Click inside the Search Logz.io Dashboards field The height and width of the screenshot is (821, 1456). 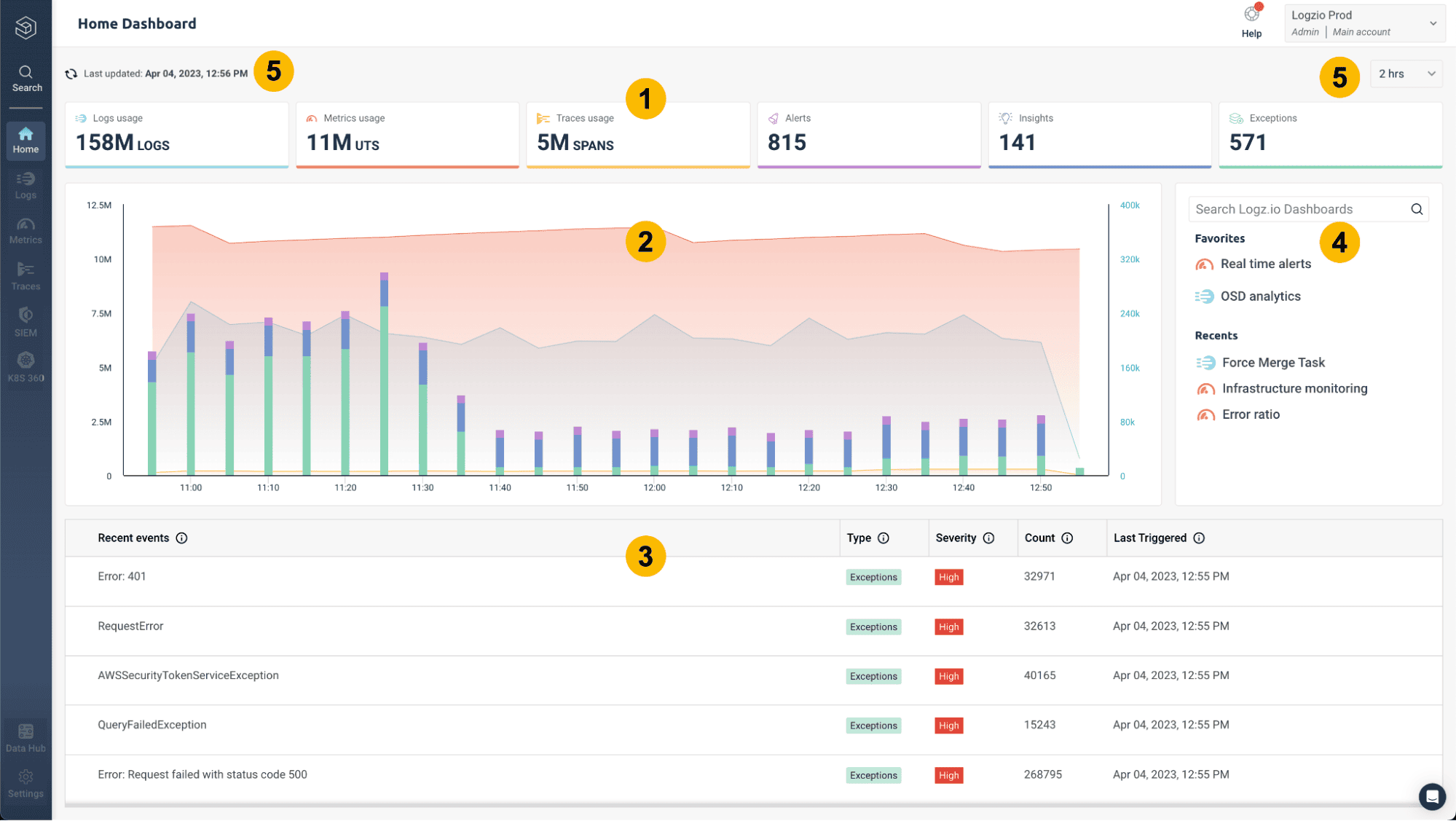(x=1296, y=209)
